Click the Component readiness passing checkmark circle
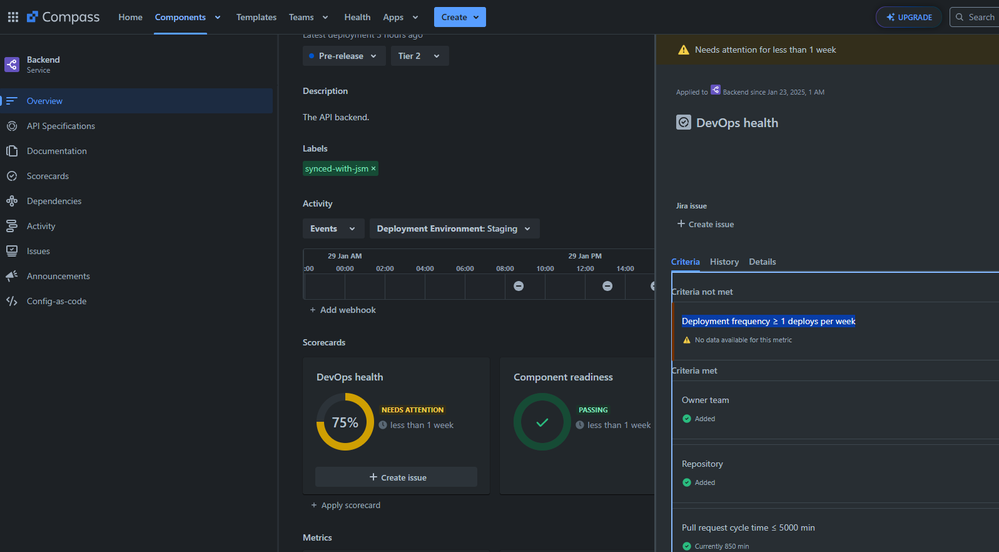Image resolution: width=999 pixels, height=552 pixels. coord(542,422)
